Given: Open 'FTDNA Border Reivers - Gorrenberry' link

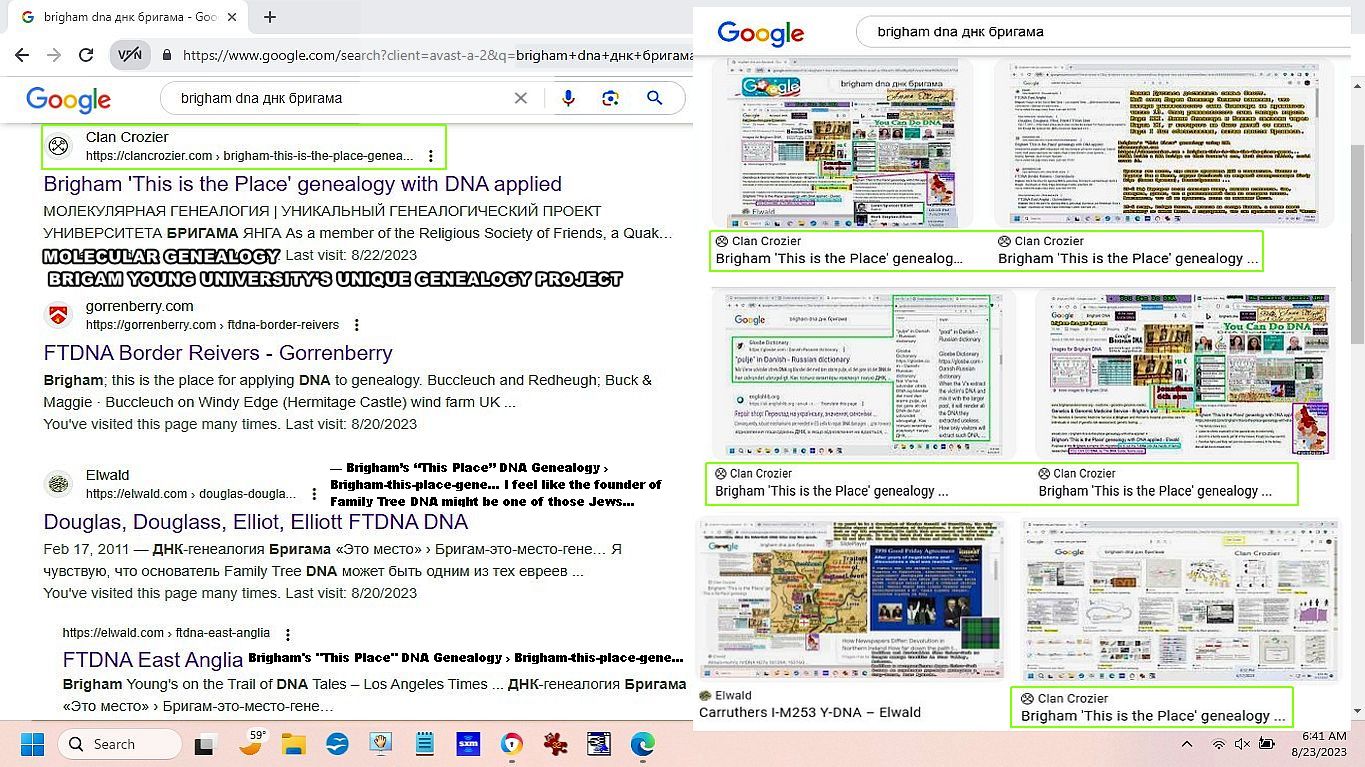Looking at the screenshot, I should (218, 353).
